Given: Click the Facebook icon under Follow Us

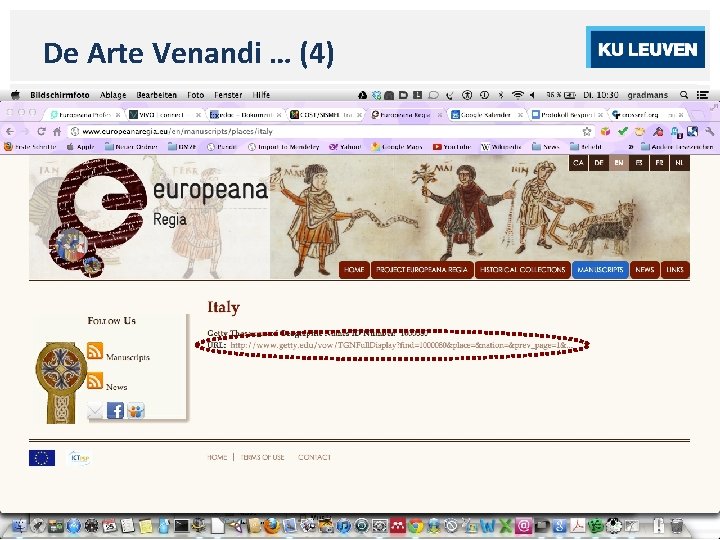Looking at the screenshot, I should (x=115, y=411).
